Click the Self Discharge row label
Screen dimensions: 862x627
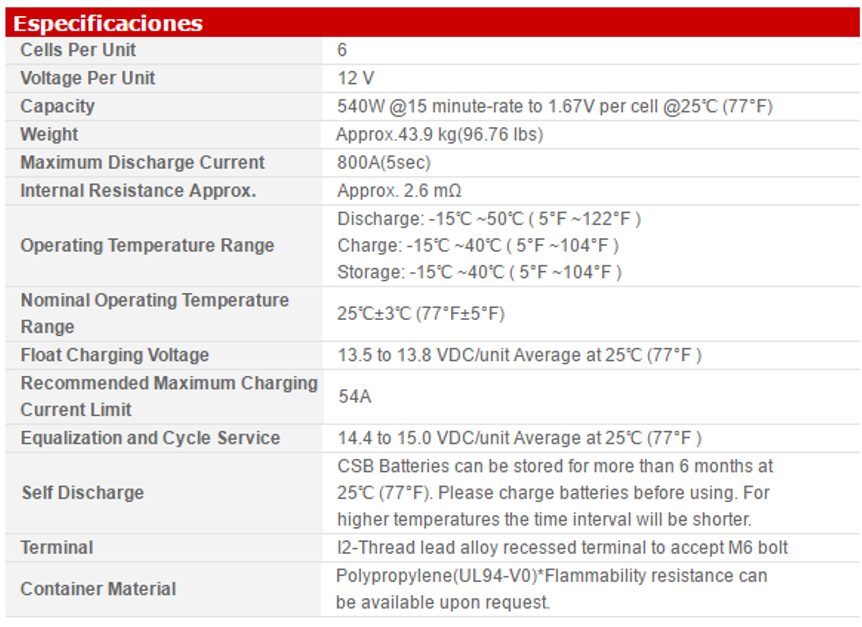tap(82, 493)
